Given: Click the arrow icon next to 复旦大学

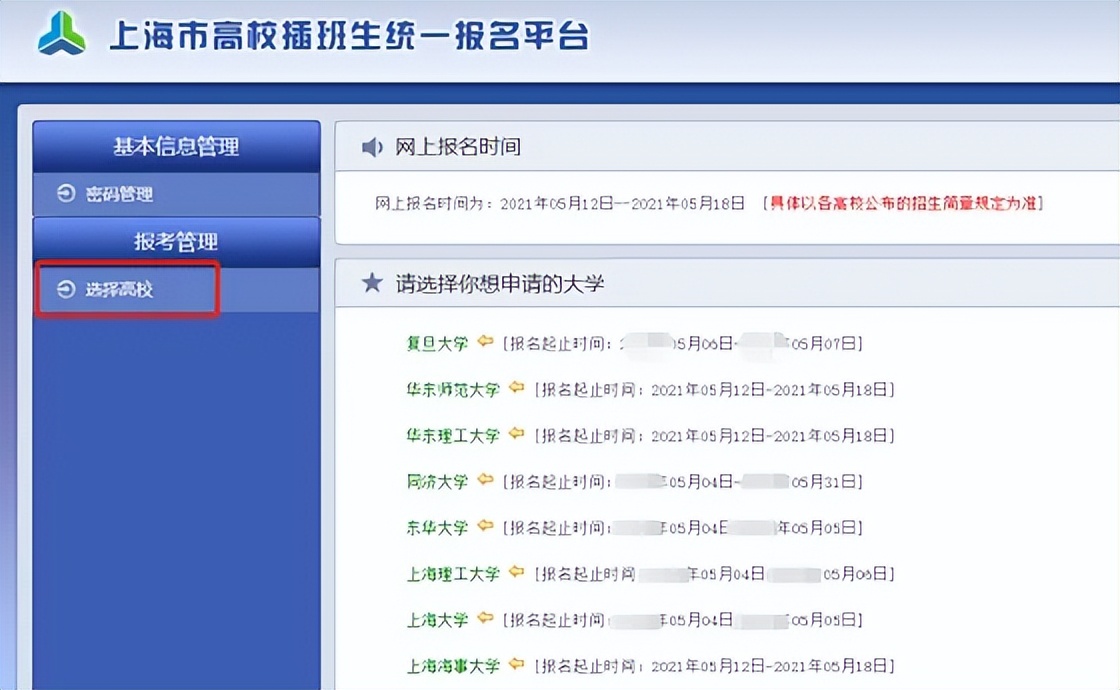Looking at the screenshot, I should 485,343.
